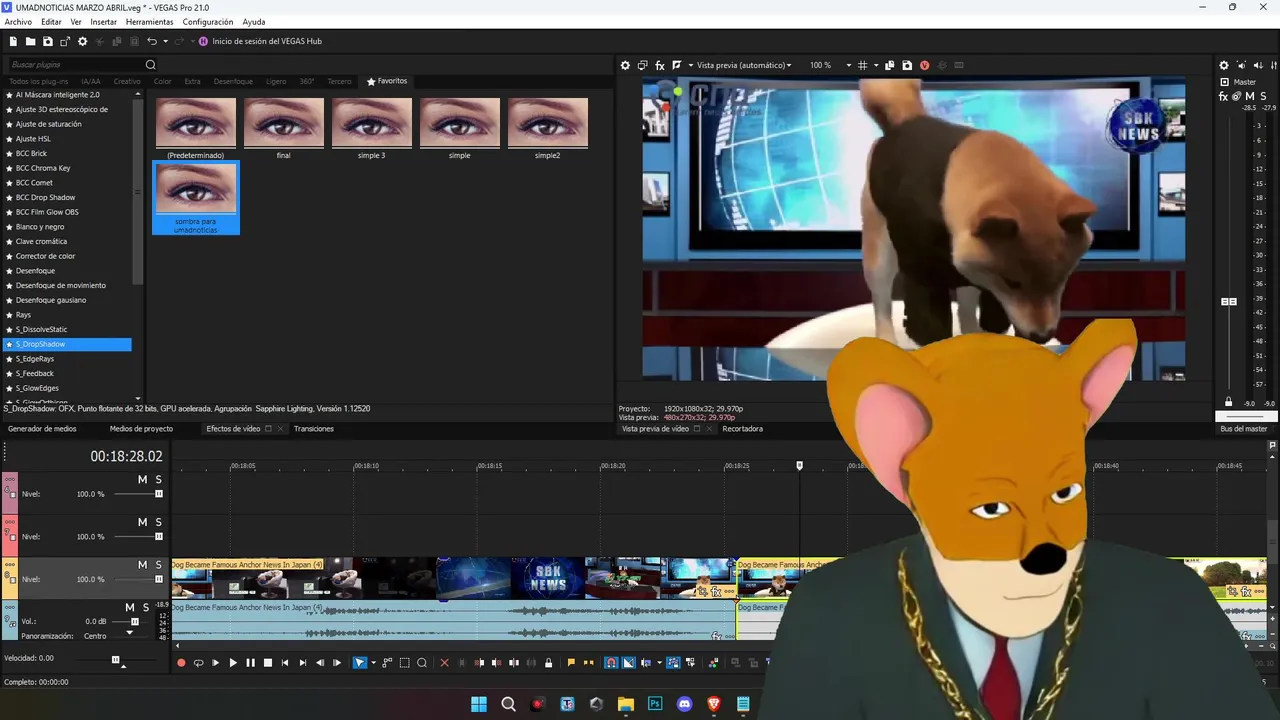Screen dimensions: 1280x720
Task: Choose the 'simple 3' preset thumbnail
Action: point(372,123)
